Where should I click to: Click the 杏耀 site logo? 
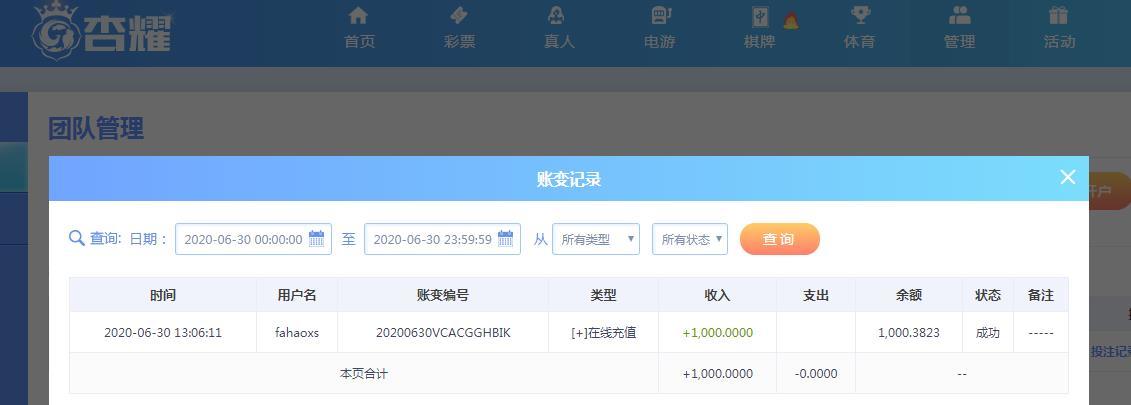[x=102, y=30]
